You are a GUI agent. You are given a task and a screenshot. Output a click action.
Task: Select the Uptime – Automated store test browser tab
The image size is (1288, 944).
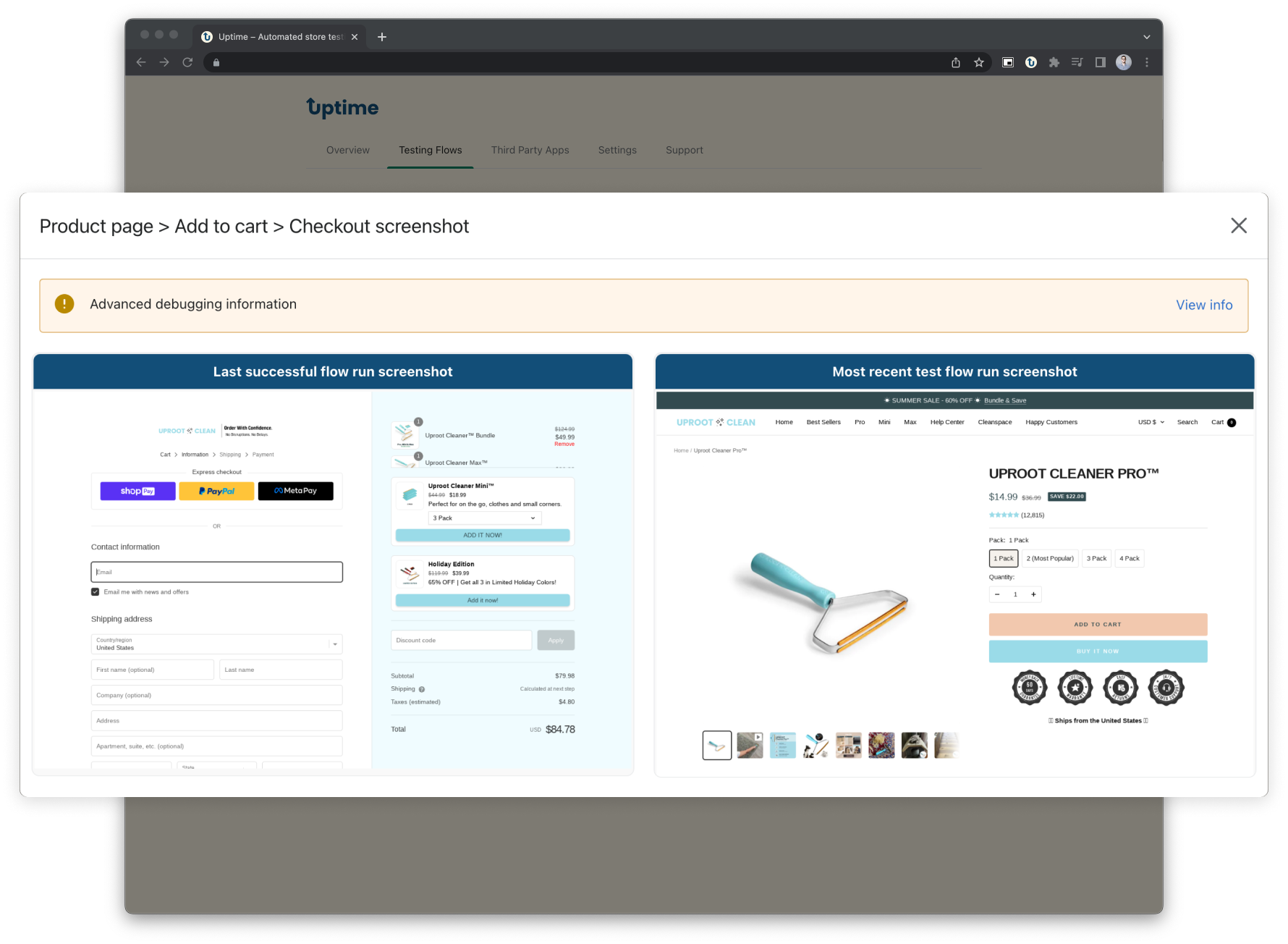click(x=279, y=37)
